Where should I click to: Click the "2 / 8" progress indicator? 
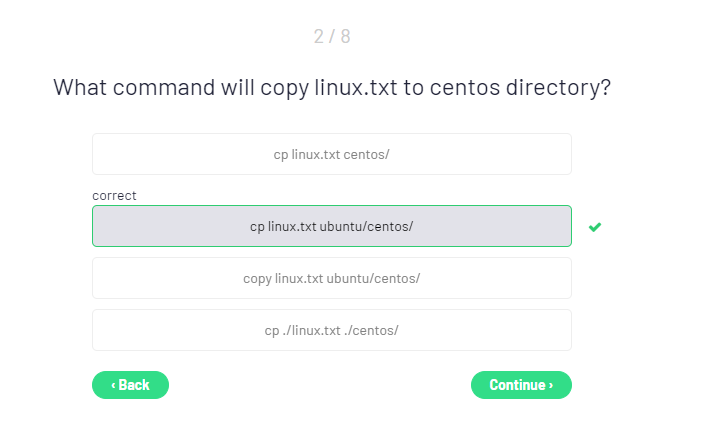(x=332, y=37)
